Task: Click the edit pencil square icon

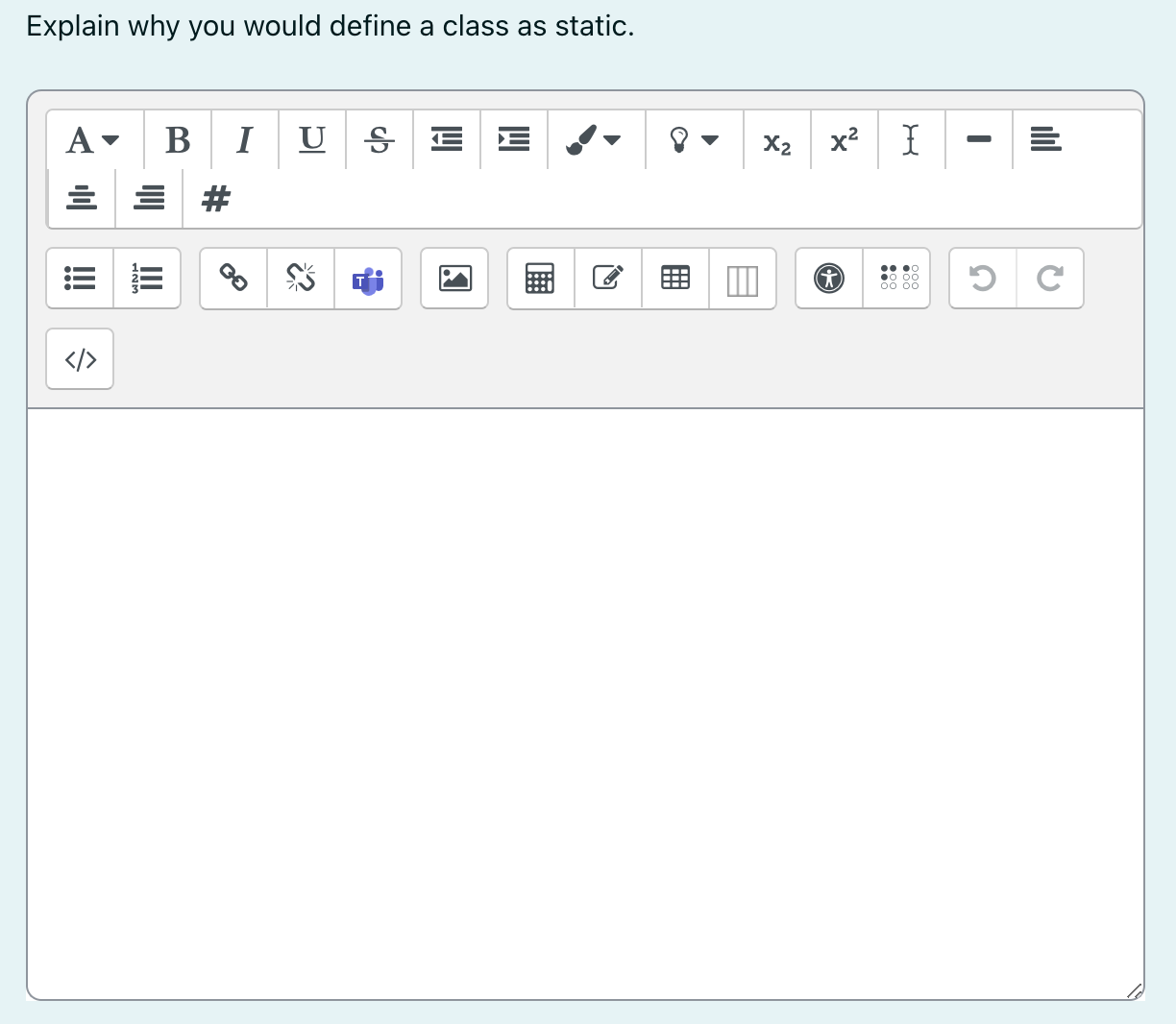Action: point(608,279)
